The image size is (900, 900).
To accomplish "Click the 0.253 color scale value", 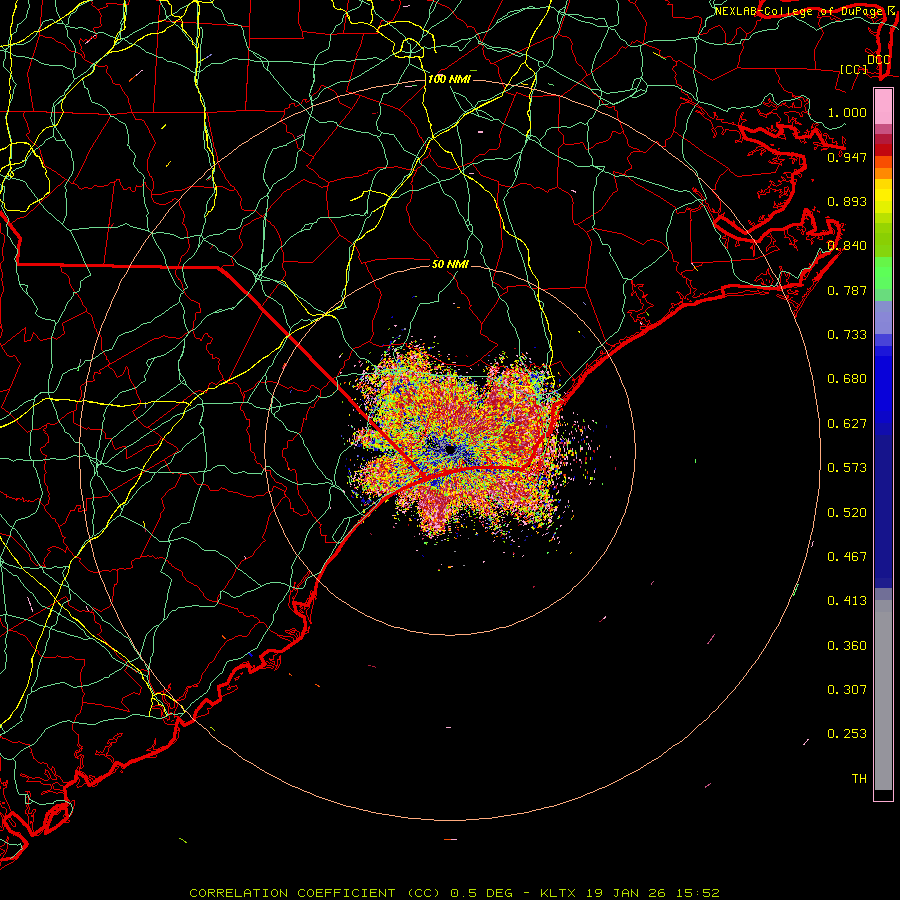I will tap(847, 734).
